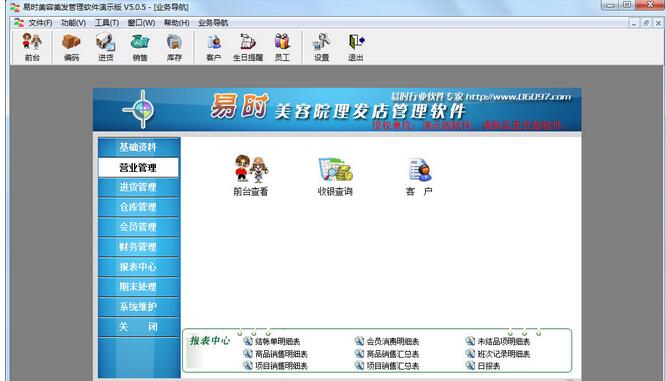Open the 客户 icon in the main panel
This screenshot has width=666, height=381.
[419, 177]
